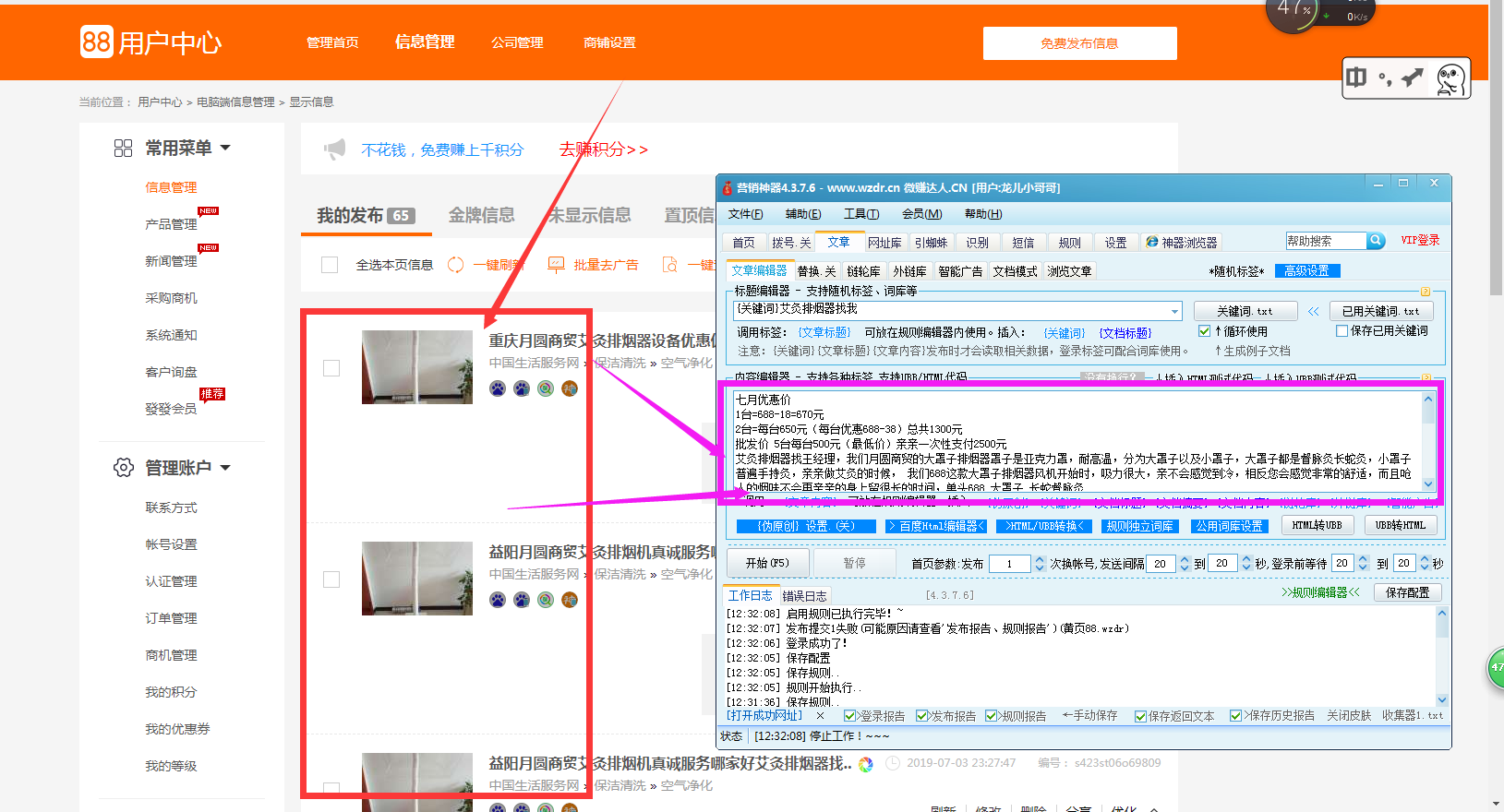Click the 一键刷新 refresh icon
This screenshot has width=1504, height=812.
click(x=455, y=265)
